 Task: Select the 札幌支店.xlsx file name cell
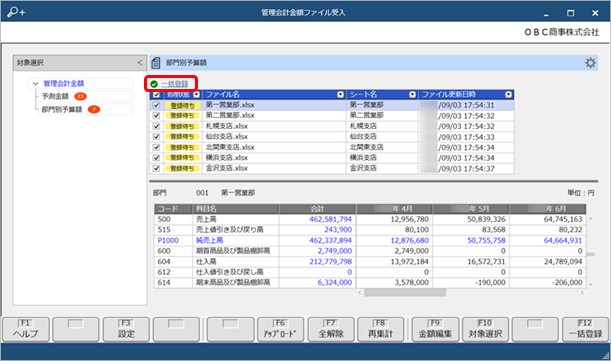[x=274, y=126]
